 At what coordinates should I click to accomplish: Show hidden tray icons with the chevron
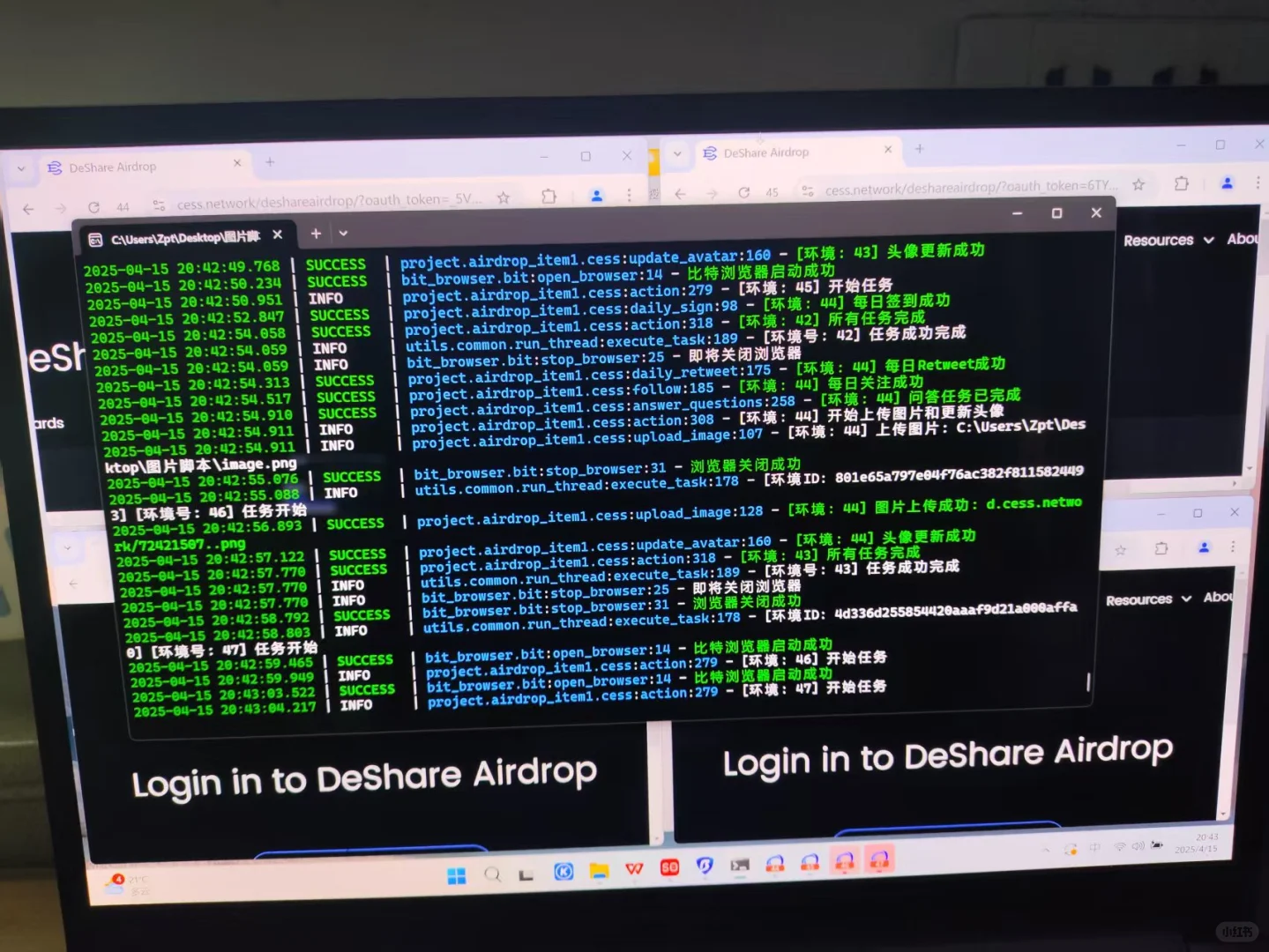tap(1046, 848)
